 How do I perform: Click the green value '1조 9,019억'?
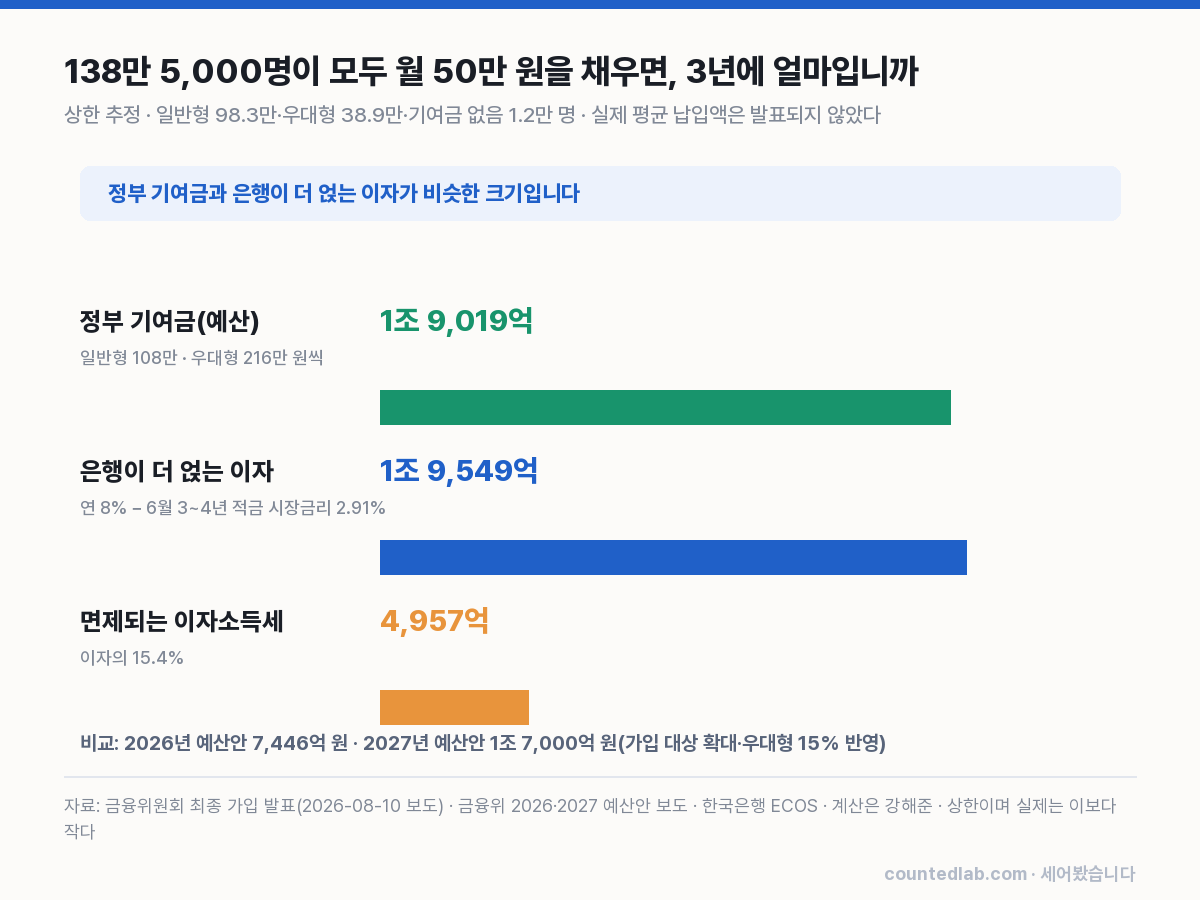coord(456,321)
